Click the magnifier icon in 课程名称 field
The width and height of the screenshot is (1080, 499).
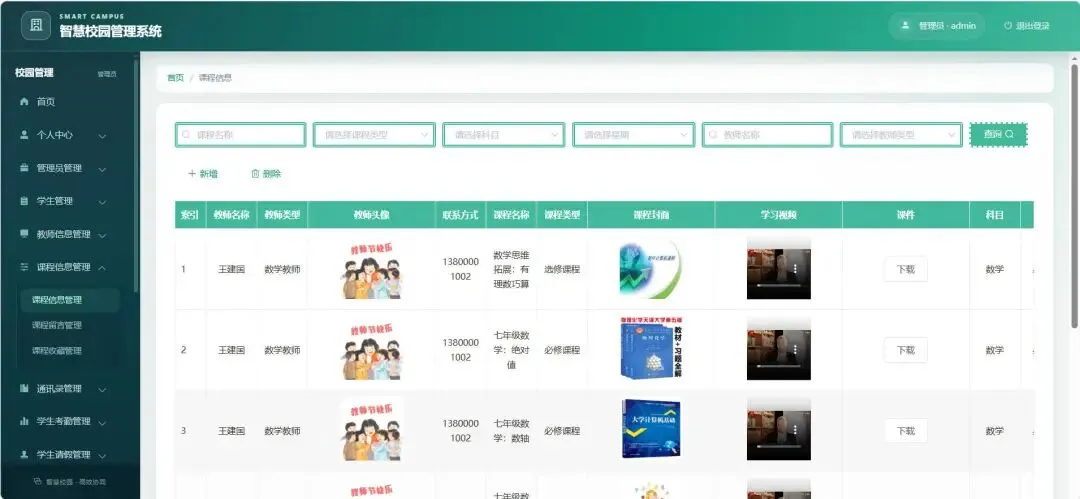pos(186,135)
